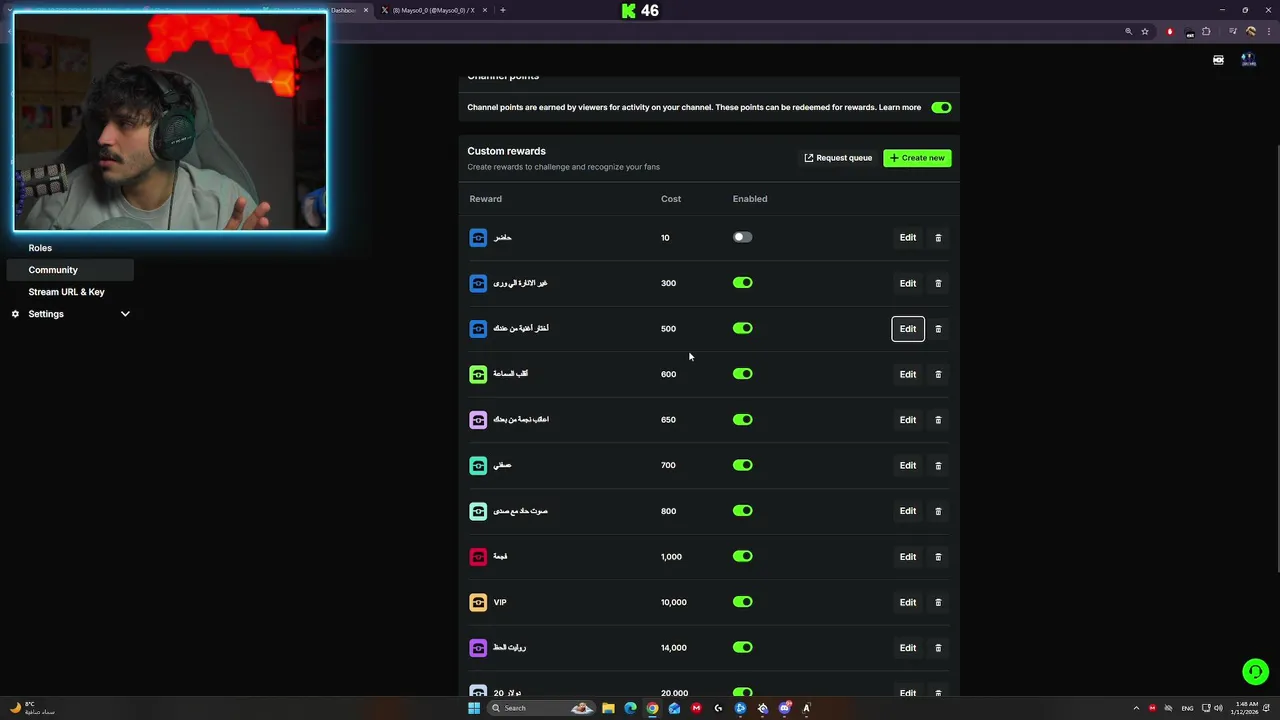Click the red reward icon in the 1,000-cost row

(478, 557)
